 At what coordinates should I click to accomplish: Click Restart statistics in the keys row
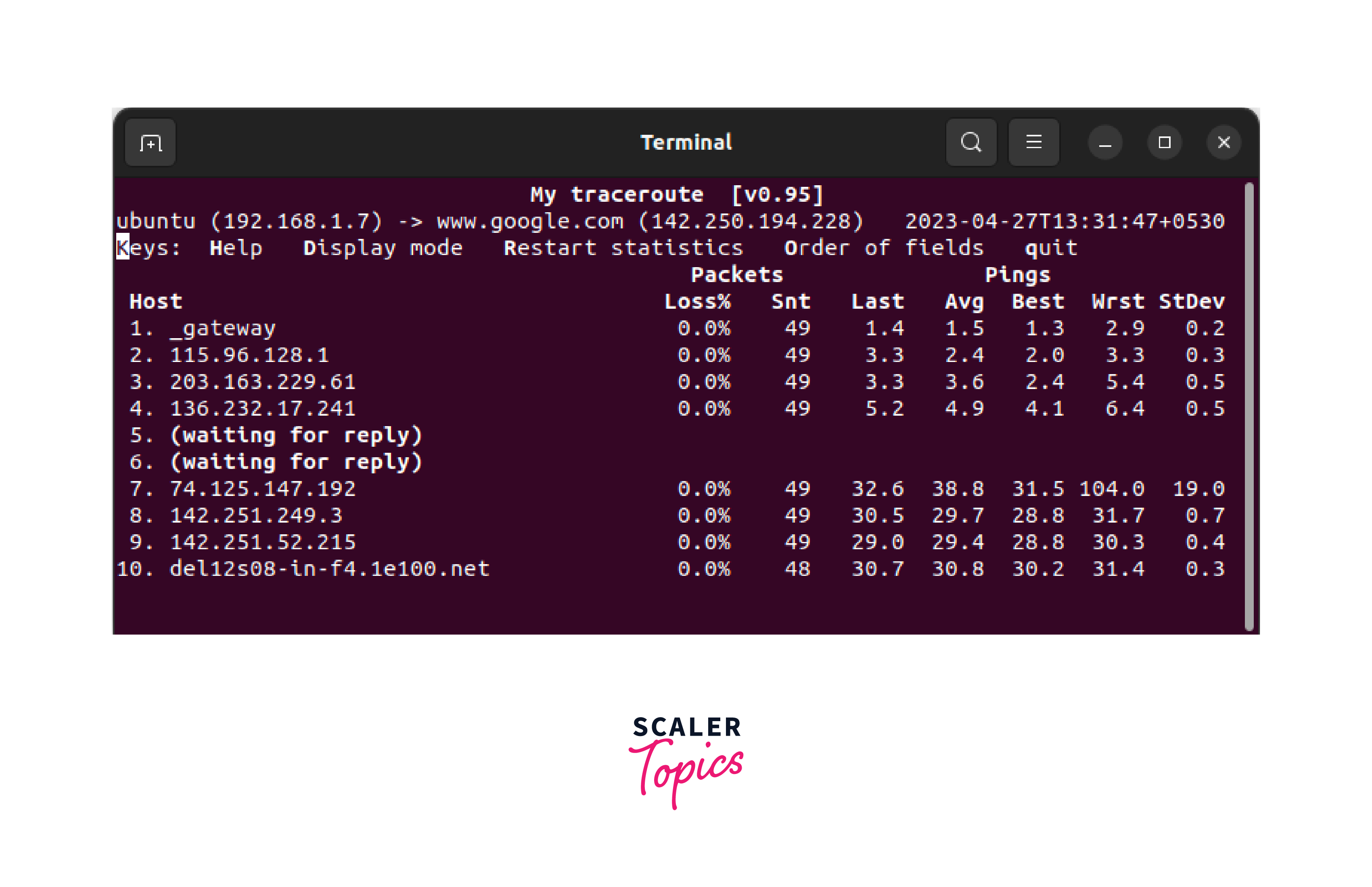[623, 248]
